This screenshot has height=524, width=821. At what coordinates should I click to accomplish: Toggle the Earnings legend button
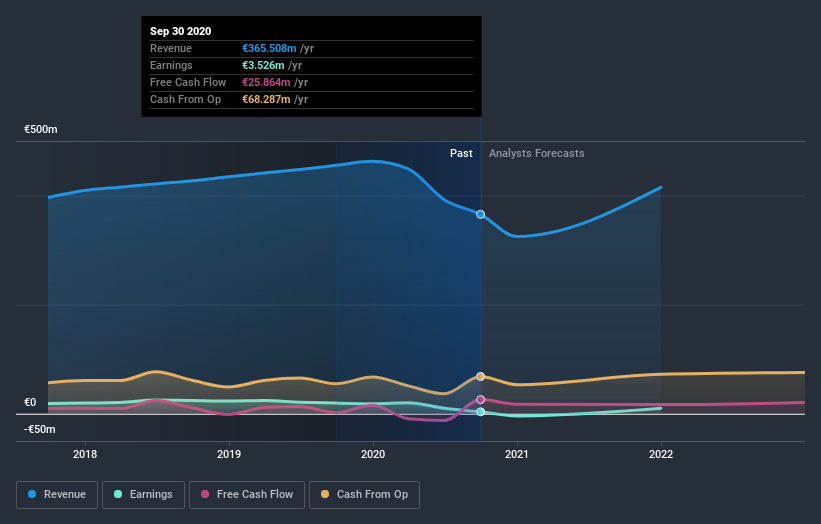(143, 495)
